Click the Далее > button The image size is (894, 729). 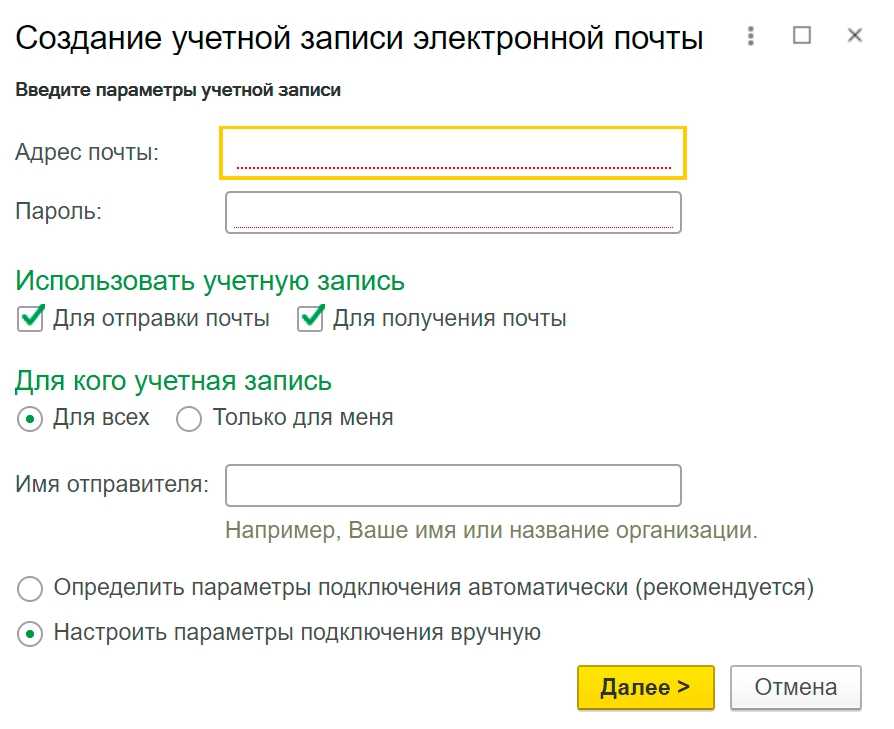coord(645,687)
